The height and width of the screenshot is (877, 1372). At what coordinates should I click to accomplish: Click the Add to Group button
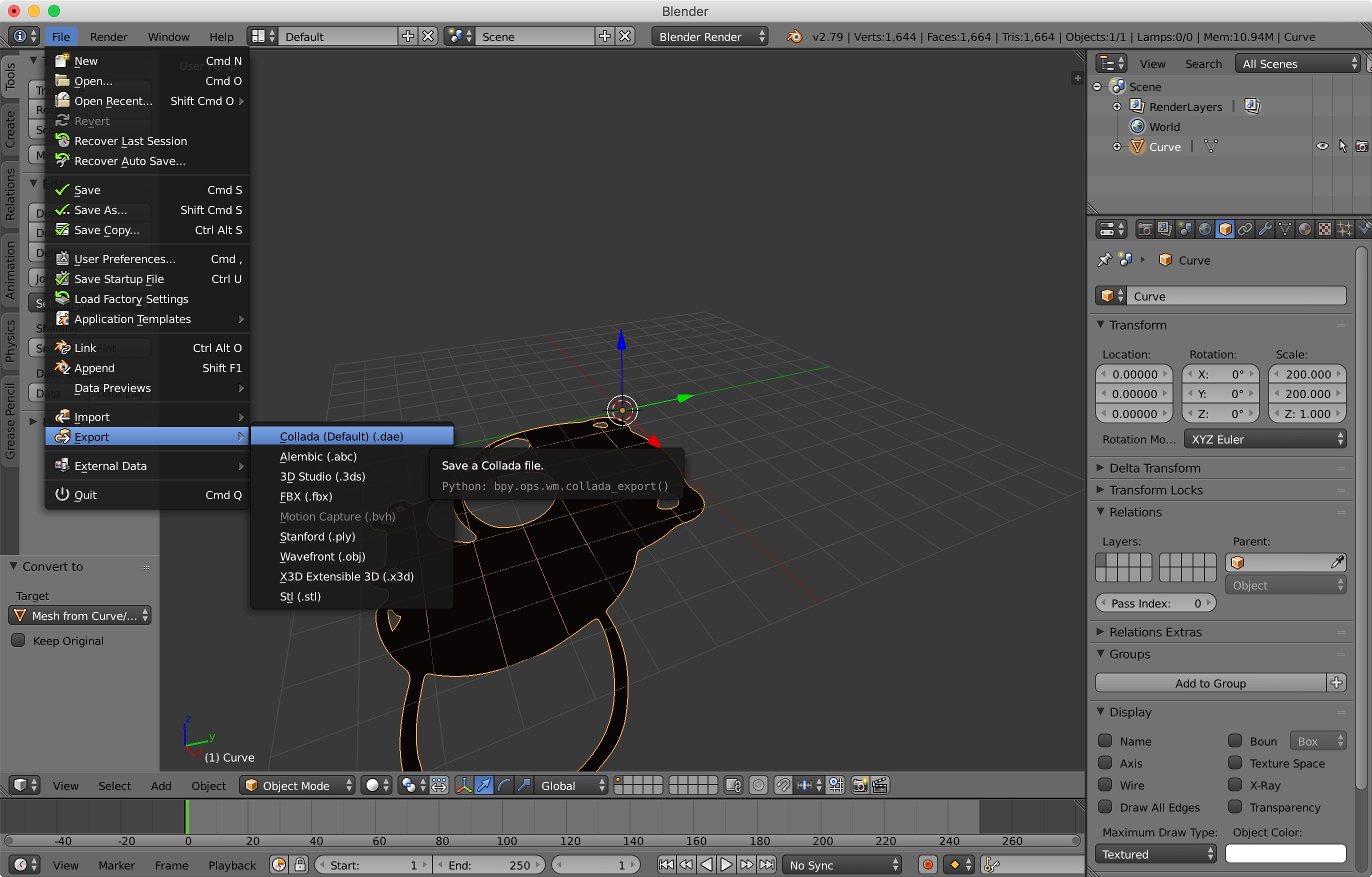[x=1210, y=682]
